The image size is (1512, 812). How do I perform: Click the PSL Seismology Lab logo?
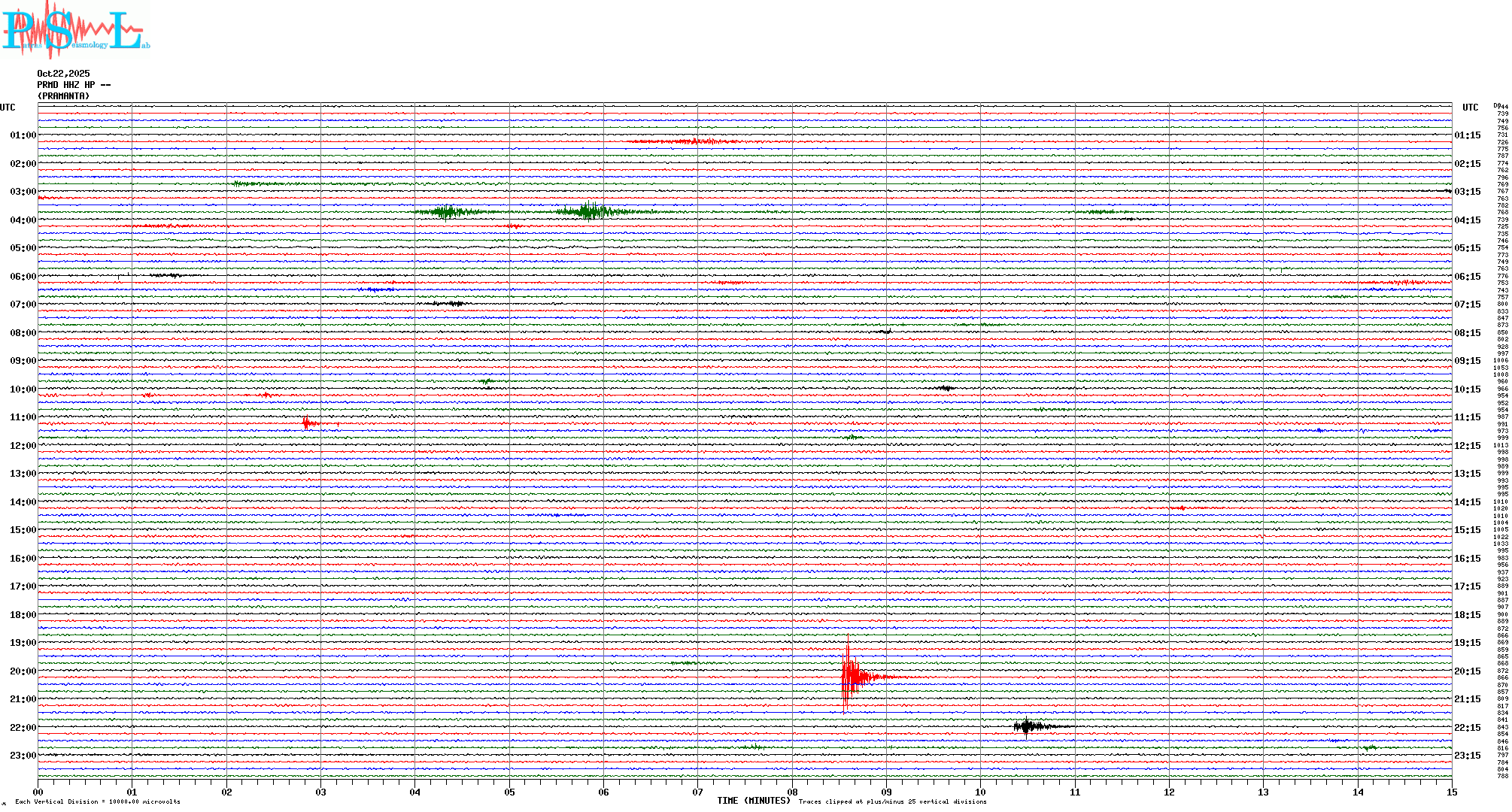[x=75, y=30]
